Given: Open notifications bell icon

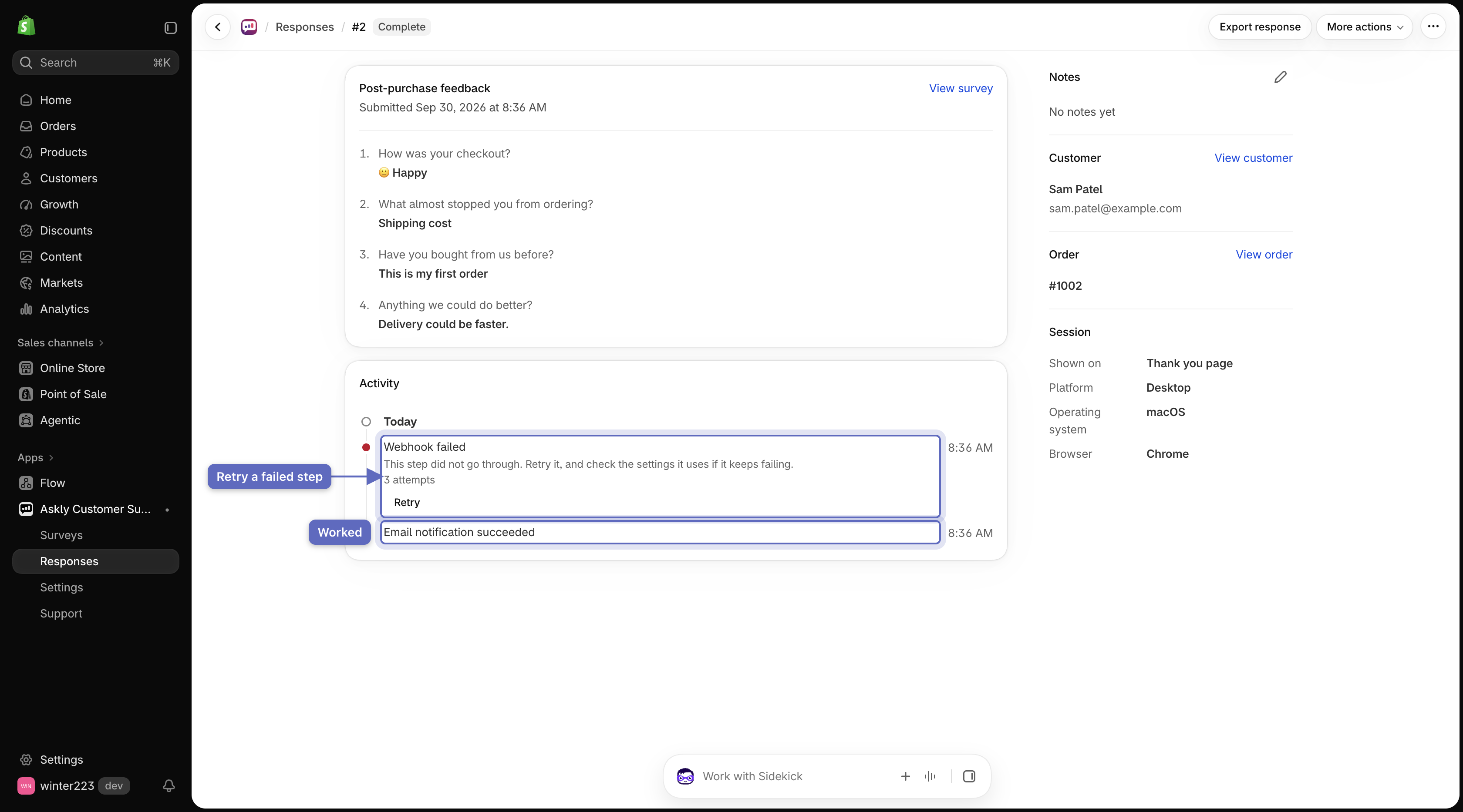Looking at the screenshot, I should (169, 785).
